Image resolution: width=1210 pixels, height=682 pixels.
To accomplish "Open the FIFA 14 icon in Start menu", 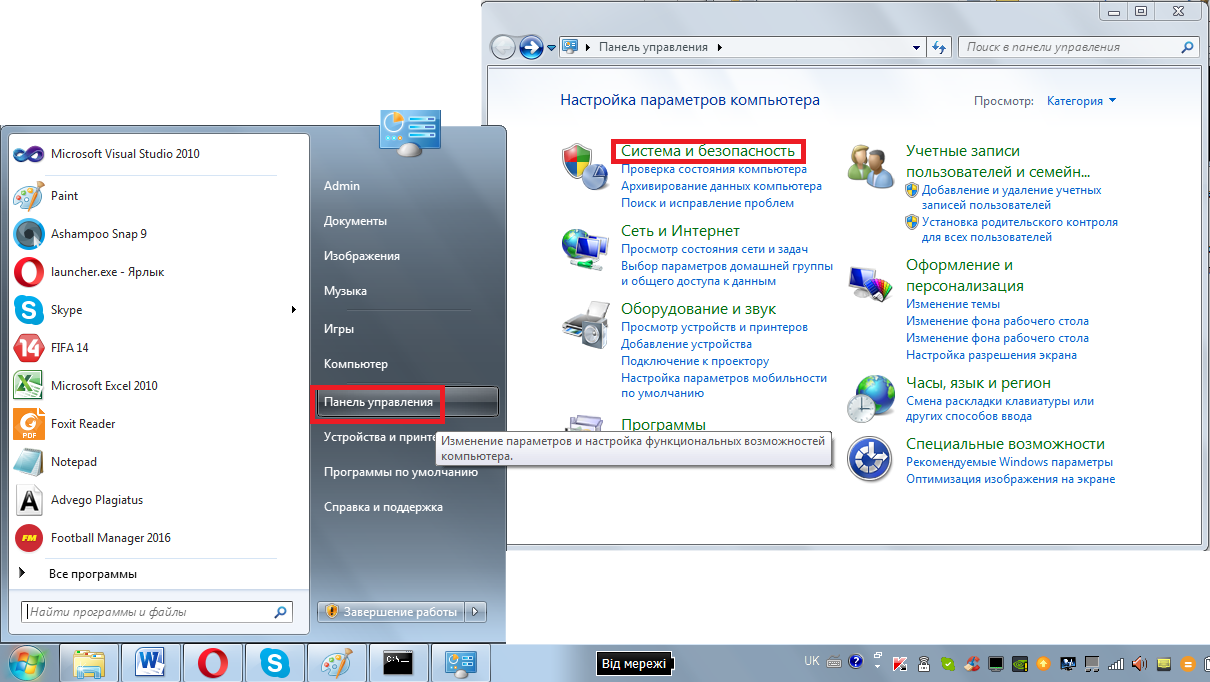I will click(x=29, y=348).
